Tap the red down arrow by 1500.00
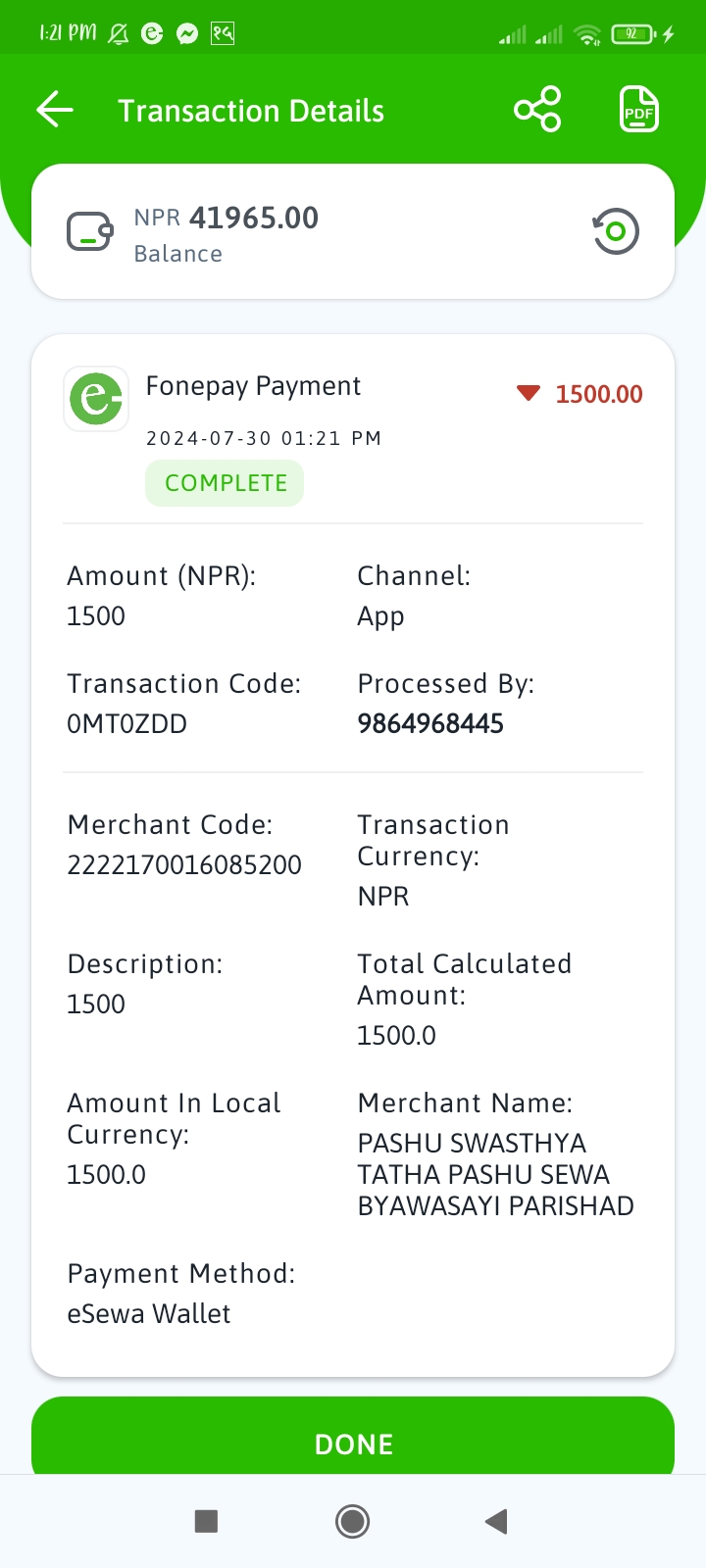Viewport: 706px width, 1568px height. (529, 394)
